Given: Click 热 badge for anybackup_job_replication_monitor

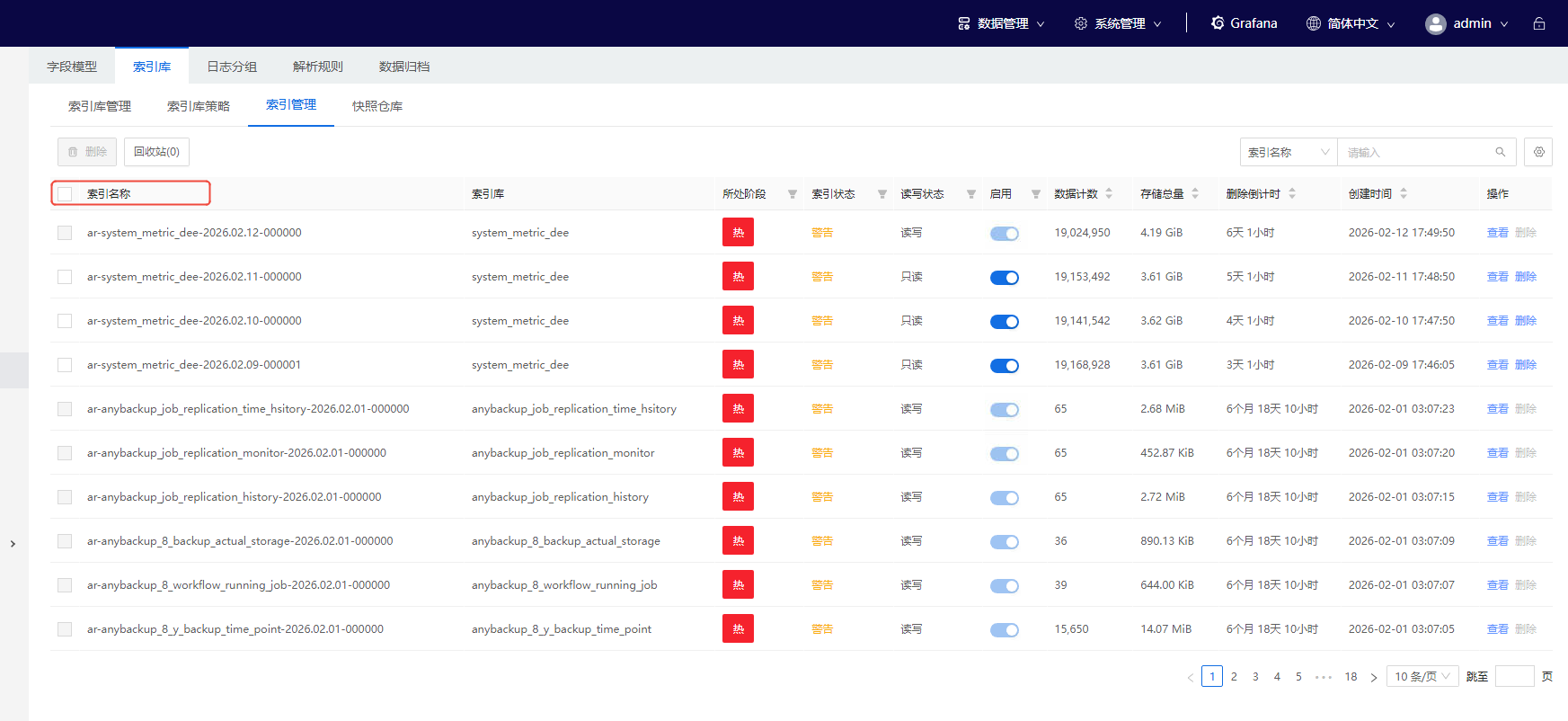Looking at the screenshot, I should pos(738,452).
